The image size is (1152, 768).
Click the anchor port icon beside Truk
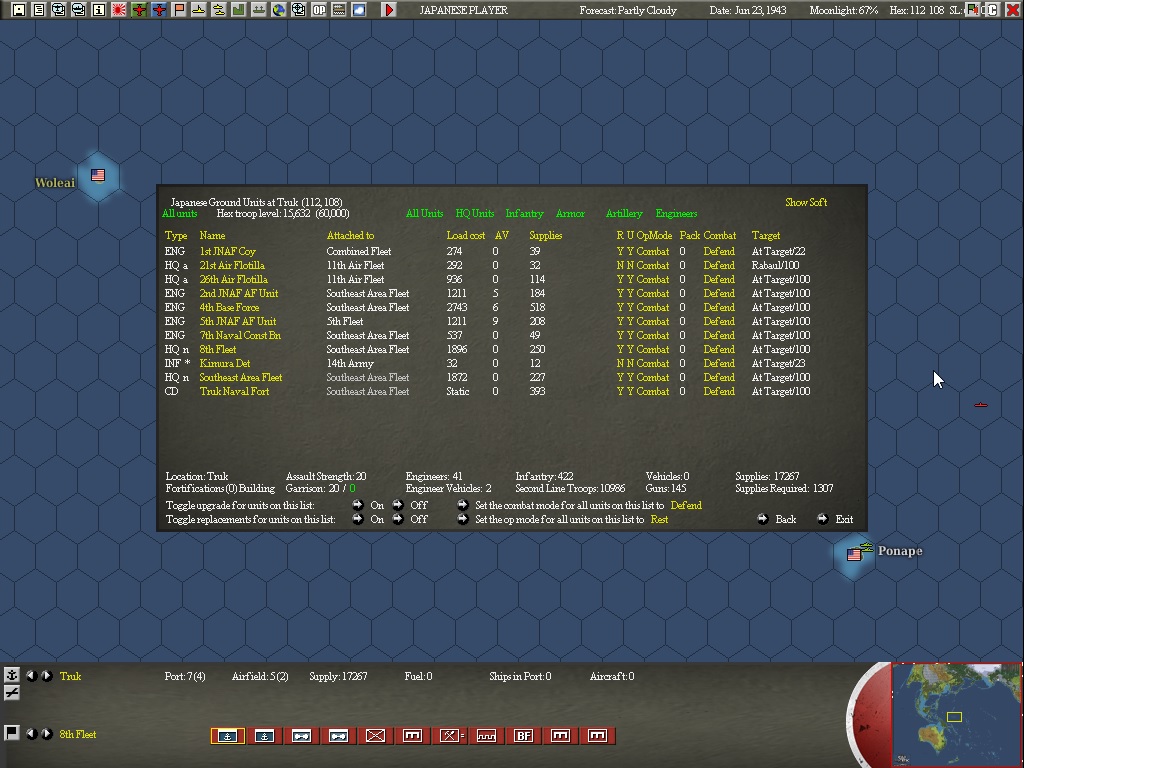[12, 675]
